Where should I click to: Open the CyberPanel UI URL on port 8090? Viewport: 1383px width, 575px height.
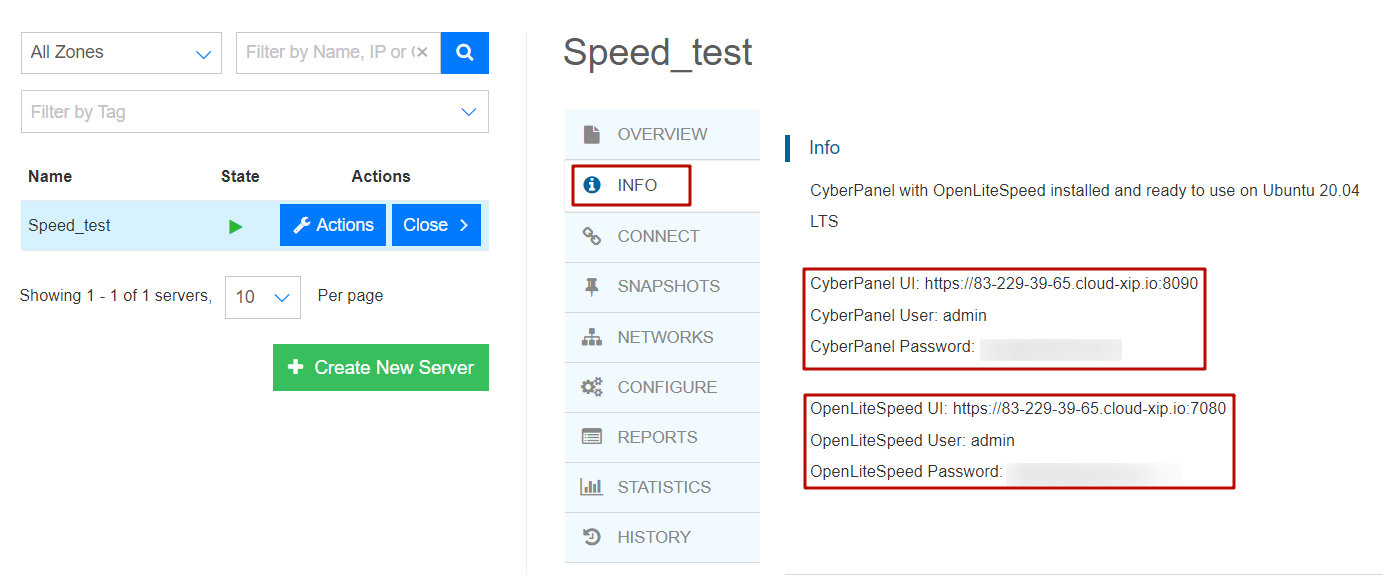coord(1061,284)
